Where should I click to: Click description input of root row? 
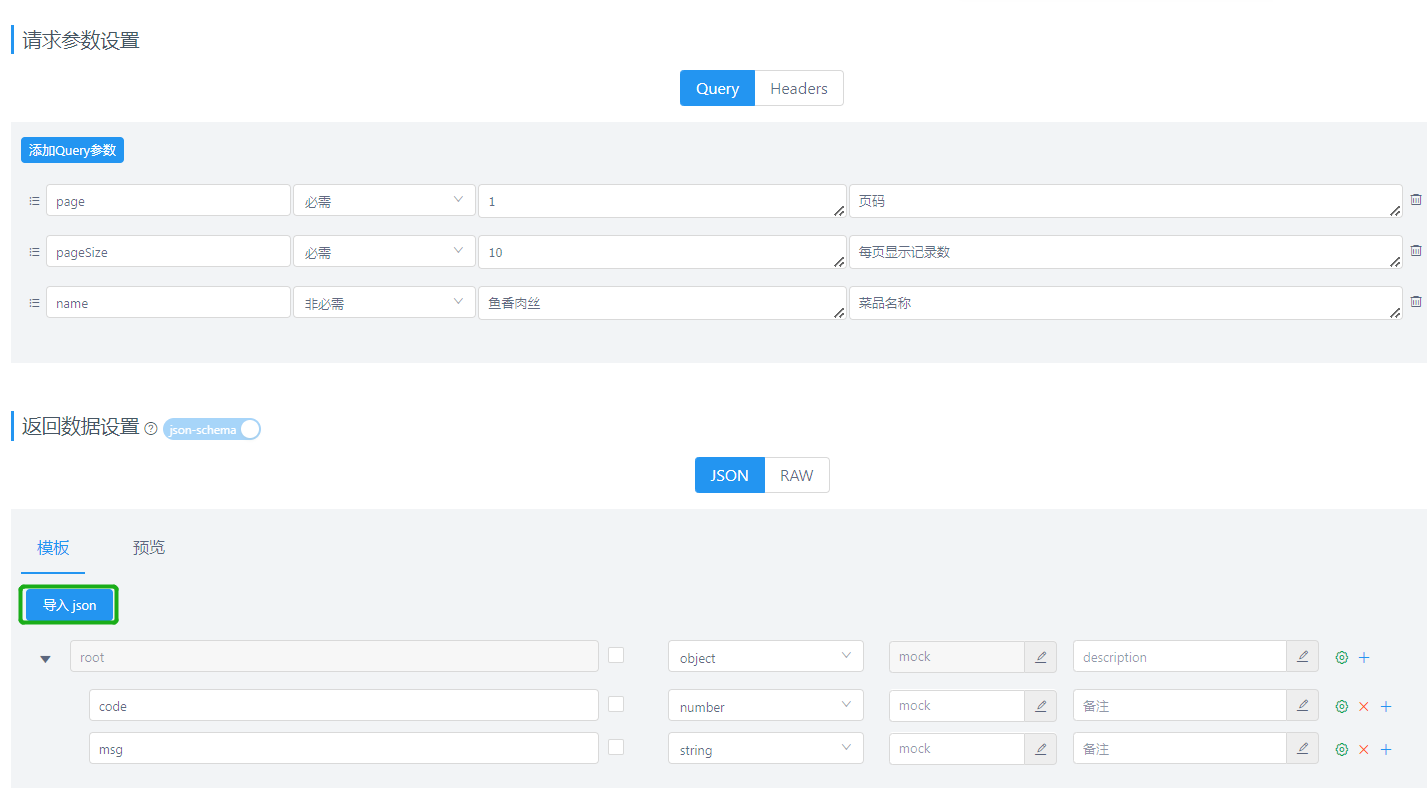(1180, 657)
